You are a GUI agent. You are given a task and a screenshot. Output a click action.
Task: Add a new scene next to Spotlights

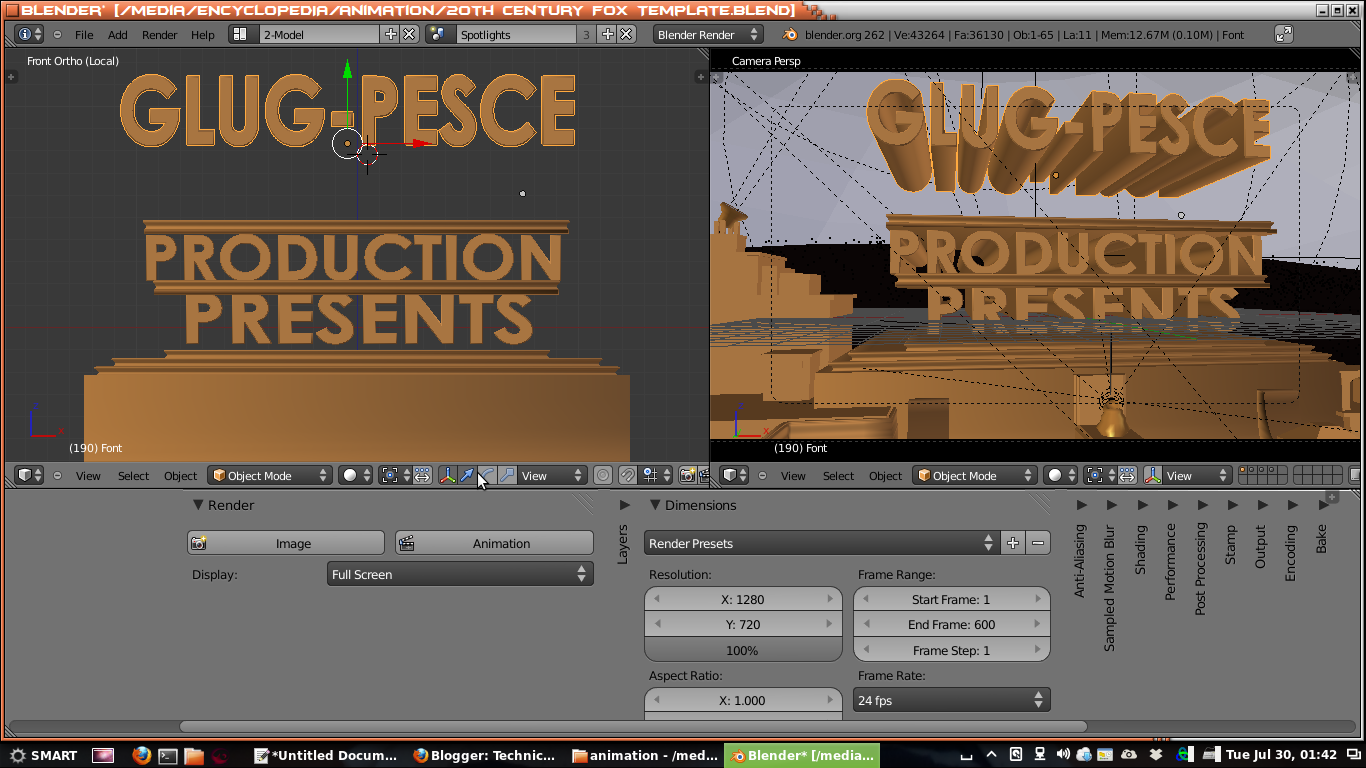pyautogui.click(x=607, y=34)
